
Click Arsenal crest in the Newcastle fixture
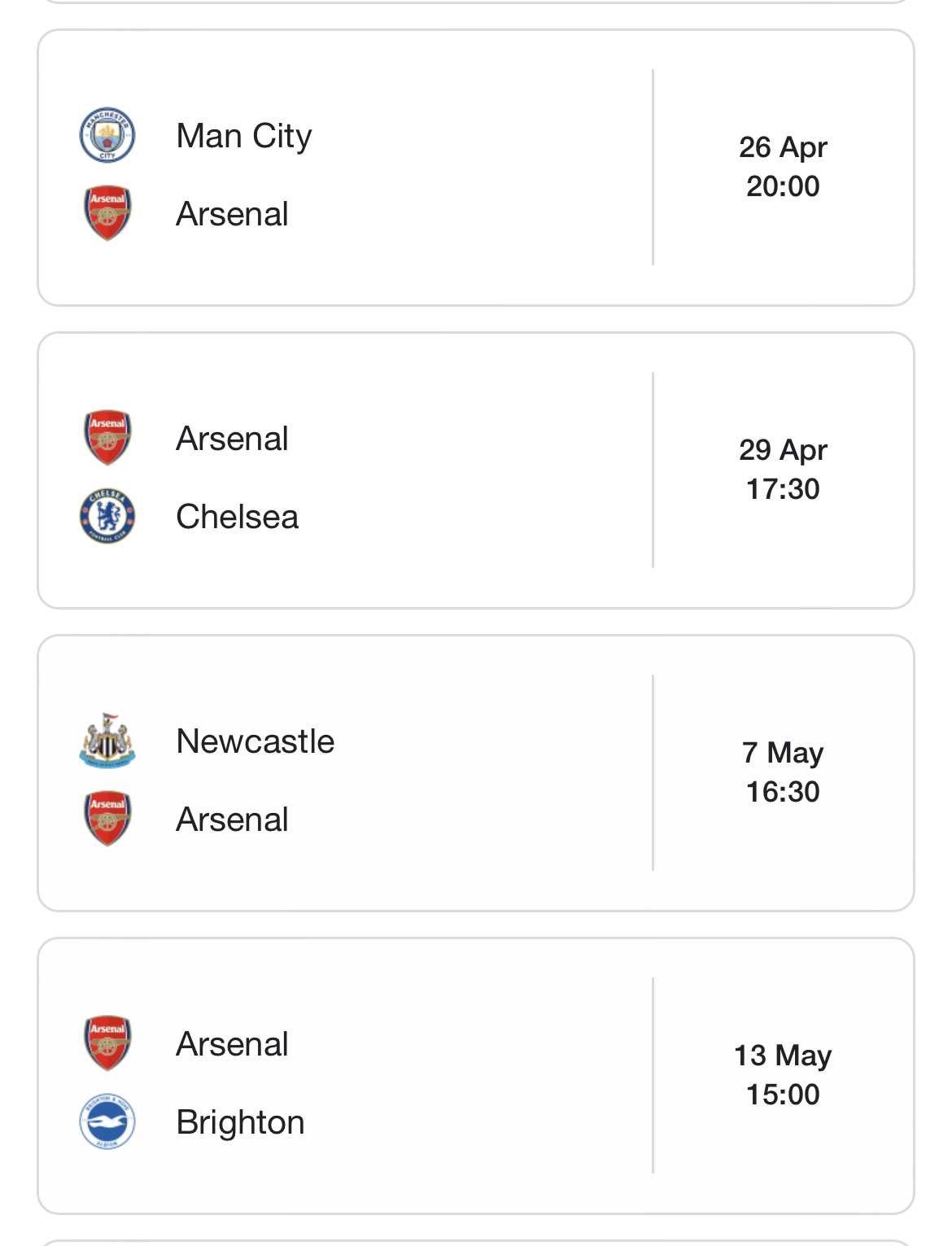tap(107, 819)
